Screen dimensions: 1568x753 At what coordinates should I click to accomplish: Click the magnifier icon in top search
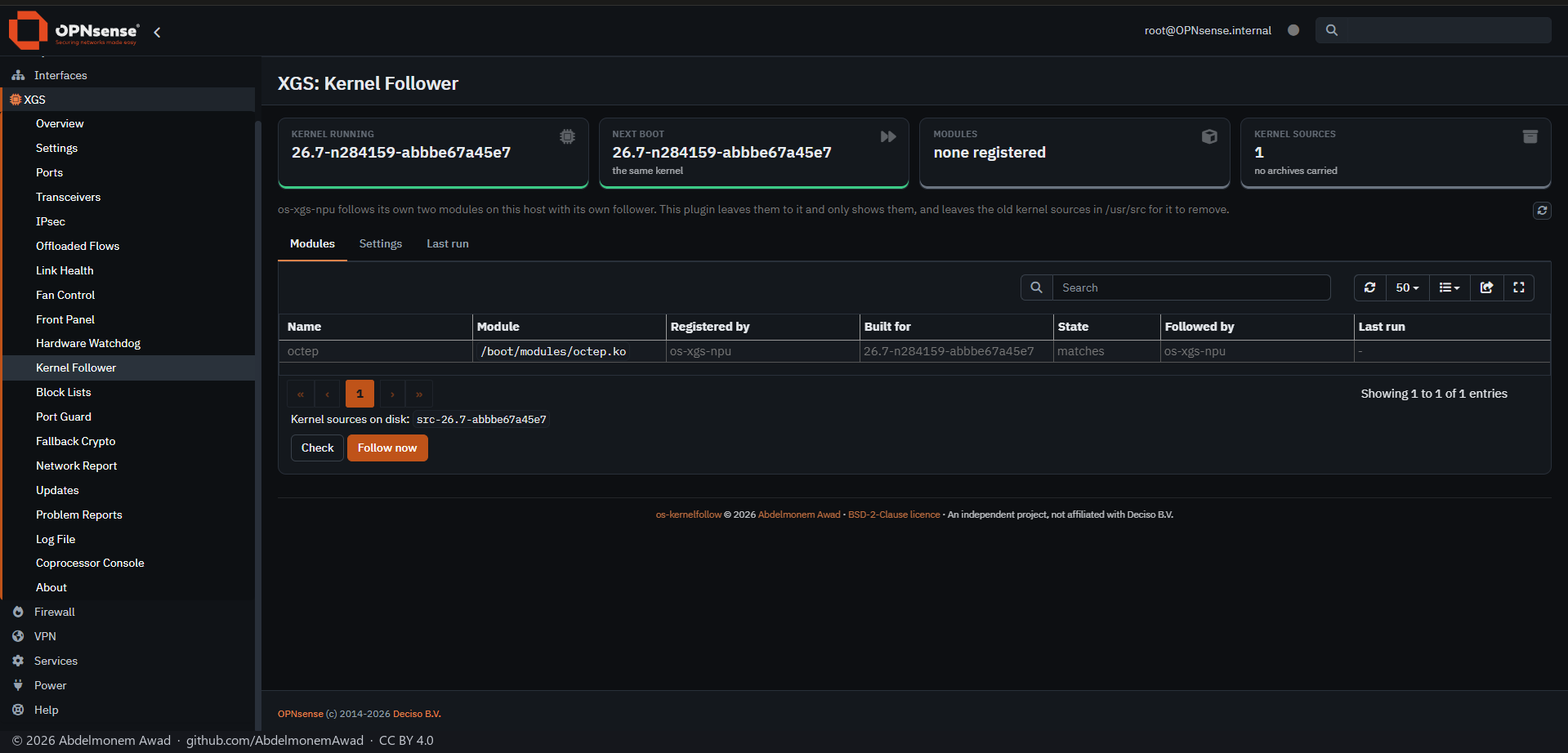click(x=1332, y=30)
